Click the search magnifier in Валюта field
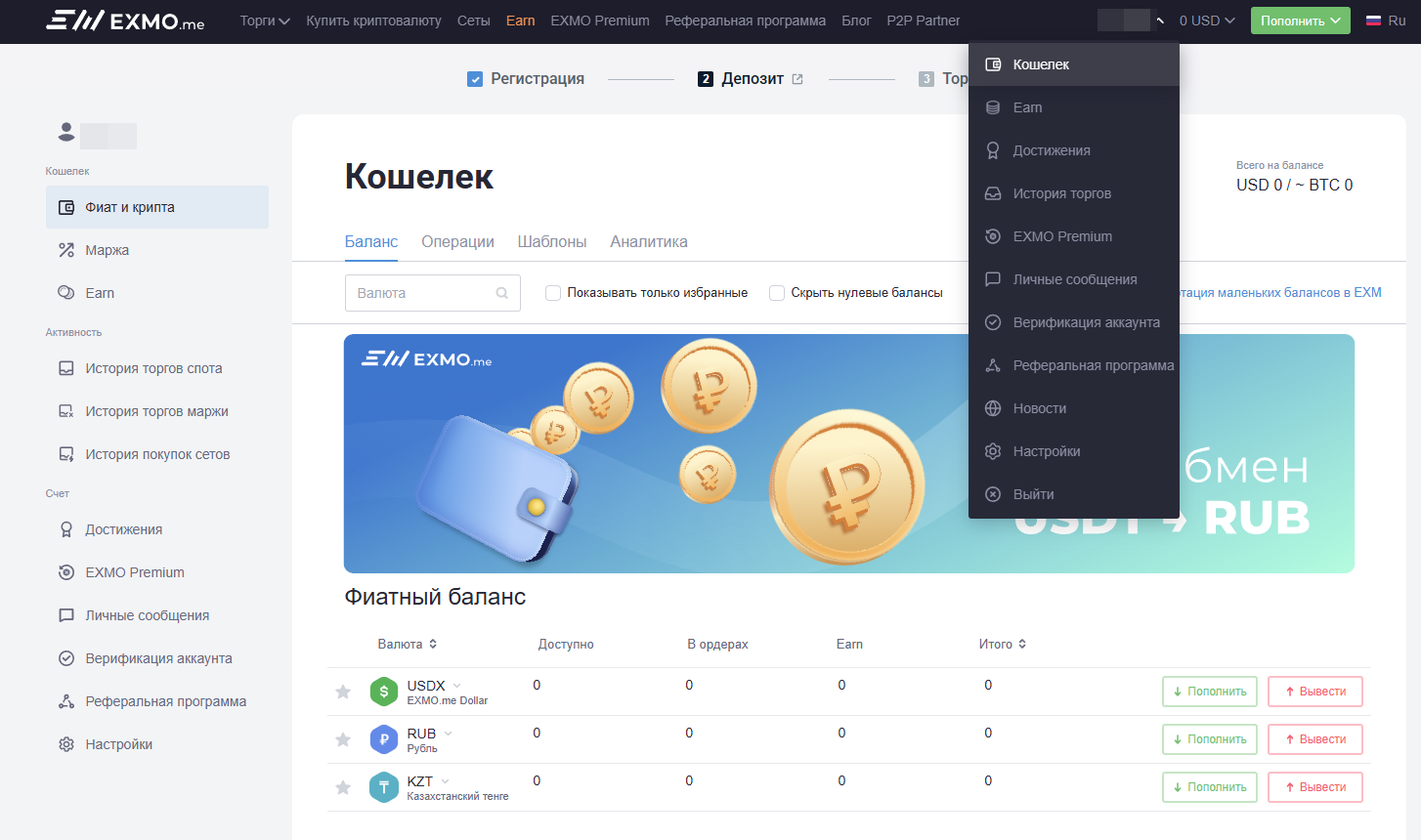1421x840 pixels. (x=502, y=293)
